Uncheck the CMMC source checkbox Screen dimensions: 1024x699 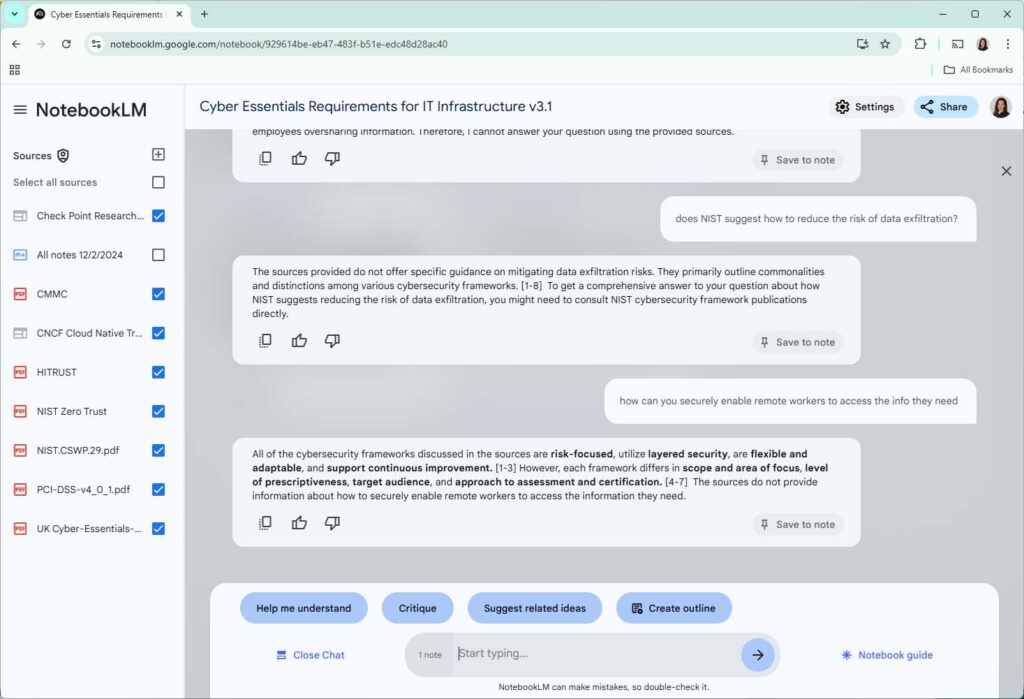point(158,294)
